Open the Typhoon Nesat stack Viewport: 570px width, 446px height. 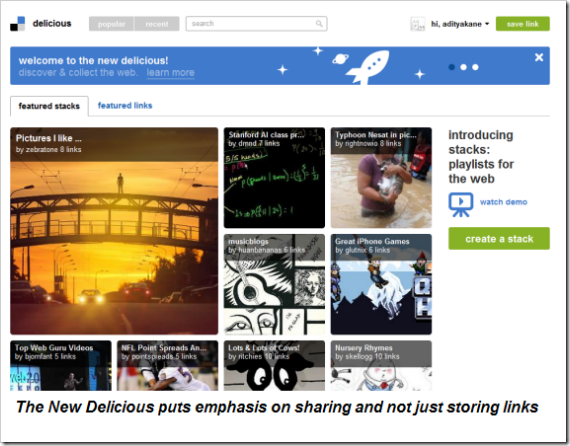coord(381,178)
